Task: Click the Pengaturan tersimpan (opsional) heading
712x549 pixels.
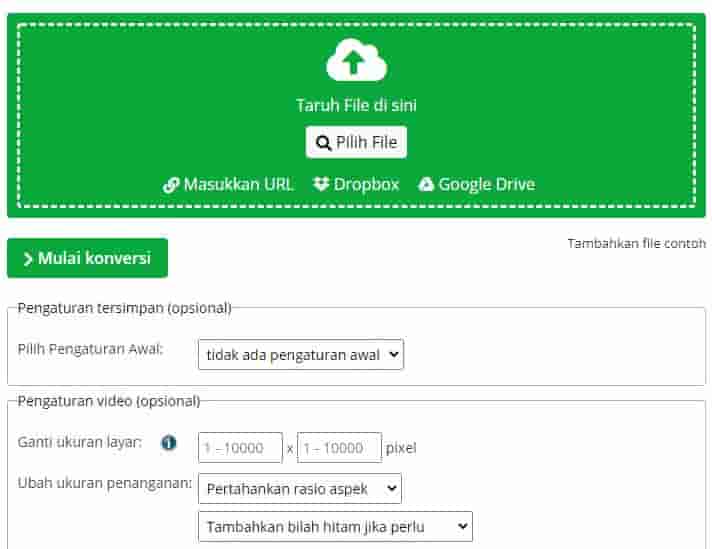Action: pyautogui.click(x=124, y=308)
